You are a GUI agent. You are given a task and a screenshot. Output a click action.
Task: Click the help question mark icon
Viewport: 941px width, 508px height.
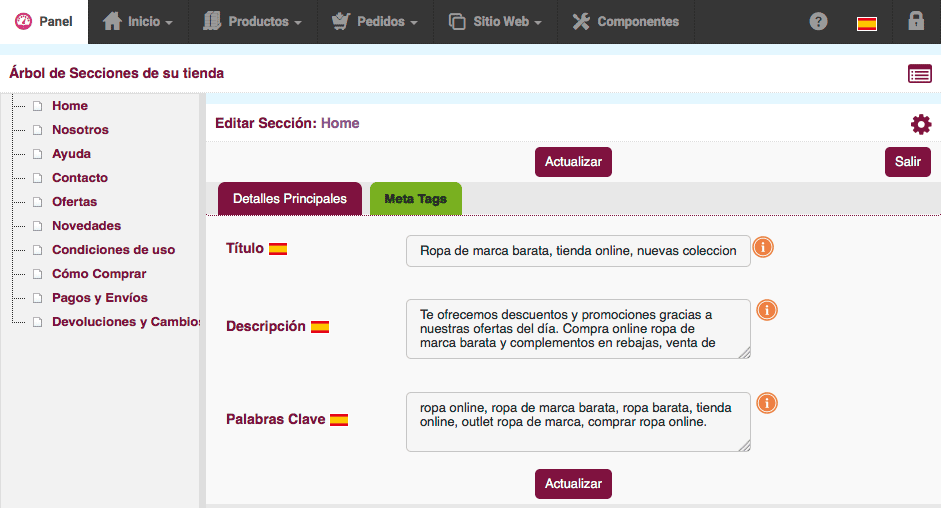(818, 21)
